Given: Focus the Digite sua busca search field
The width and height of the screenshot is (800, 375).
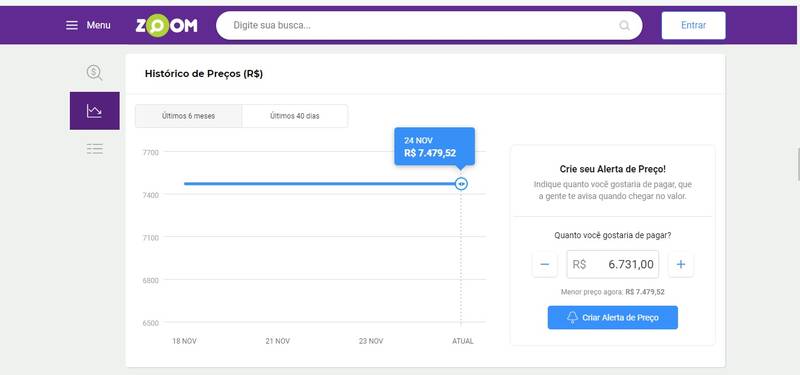Looking at the screenshot, I should point(429,25).
